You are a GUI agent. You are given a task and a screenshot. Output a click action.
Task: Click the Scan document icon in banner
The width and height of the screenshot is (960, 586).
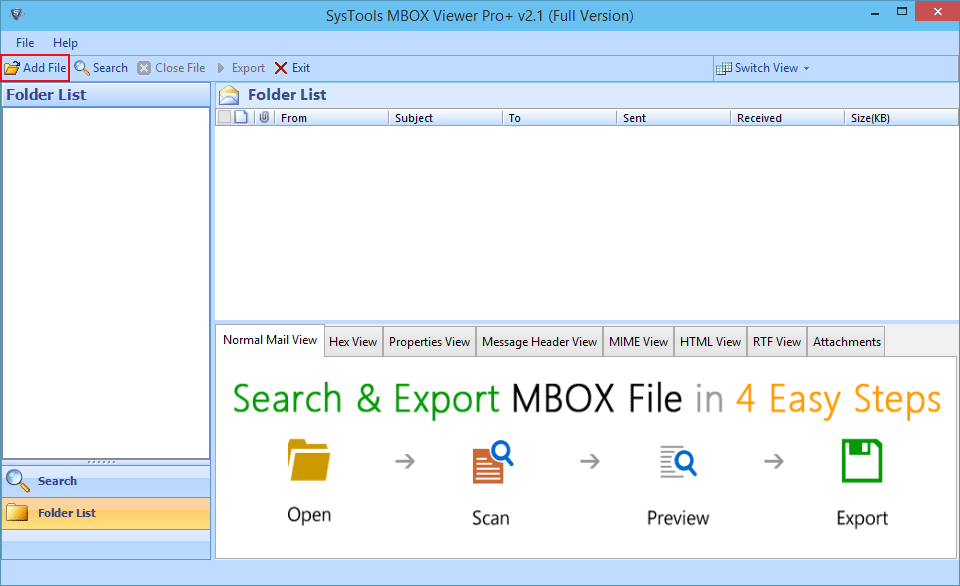[492, 462]
